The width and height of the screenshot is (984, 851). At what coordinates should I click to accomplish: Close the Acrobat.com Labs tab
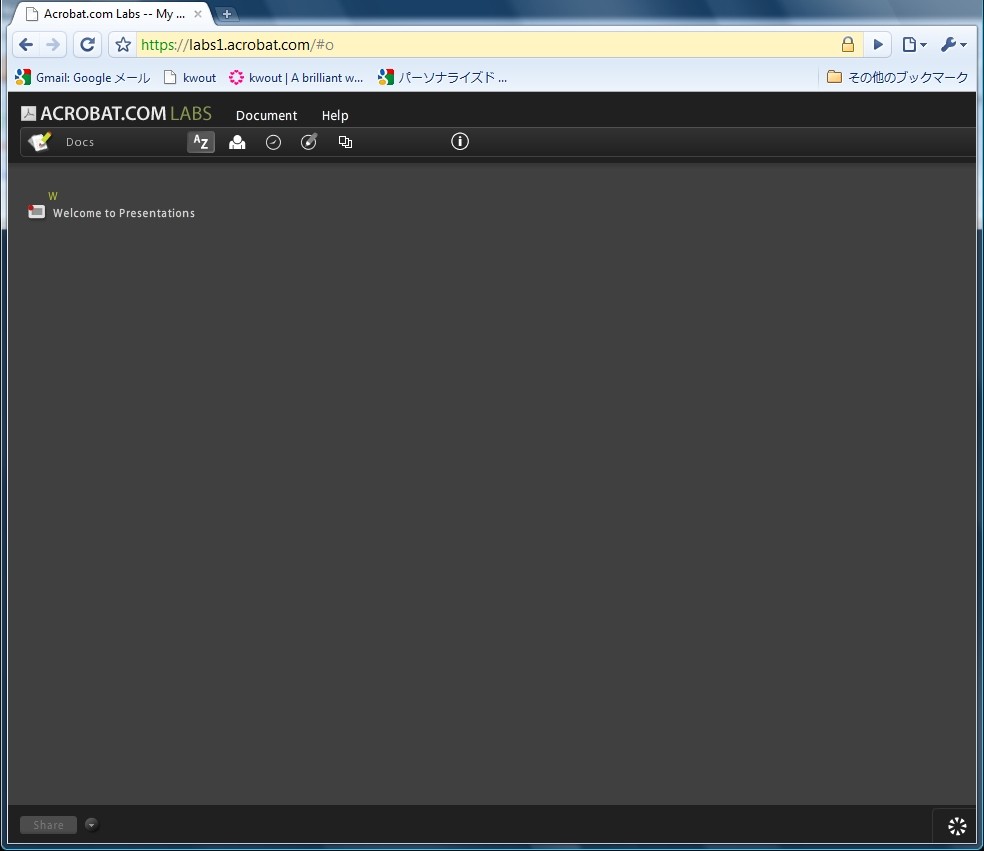click(198, 14)
